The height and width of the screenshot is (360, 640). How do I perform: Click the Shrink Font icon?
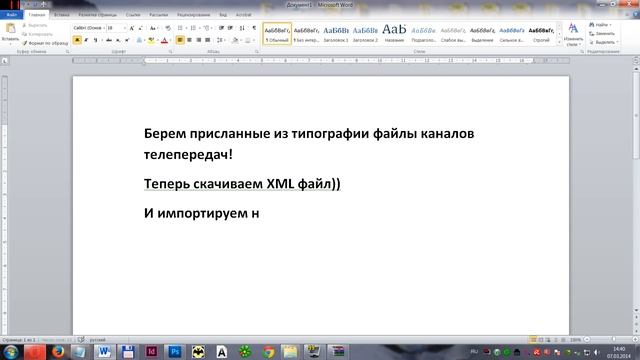point(140,28)
